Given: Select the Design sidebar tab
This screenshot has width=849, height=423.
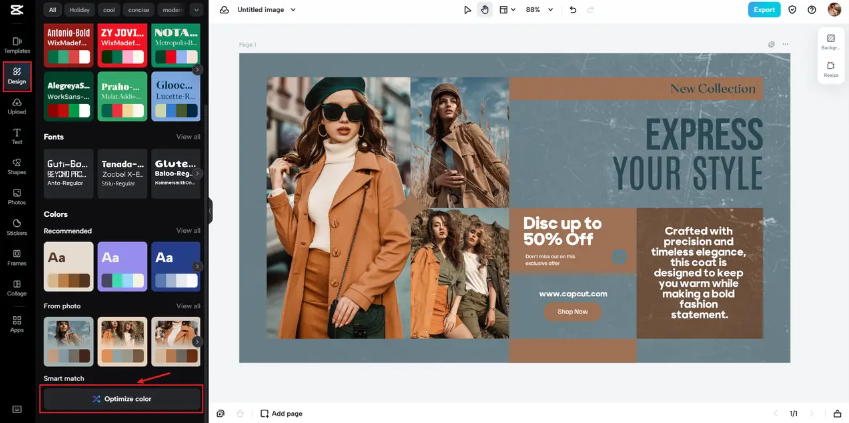Looking at the screenshot, I should (x=17, y=76).
